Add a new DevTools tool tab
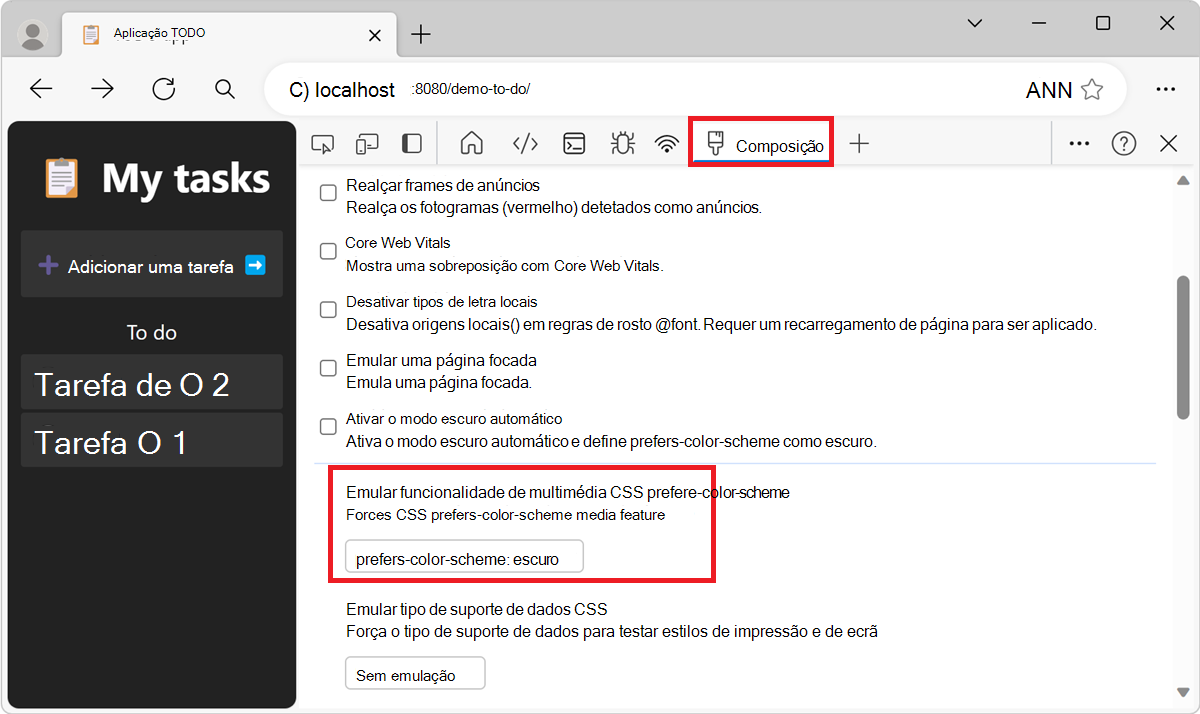Image resolution: width=1200 pixels, height=714 pixels. point(858,143)
